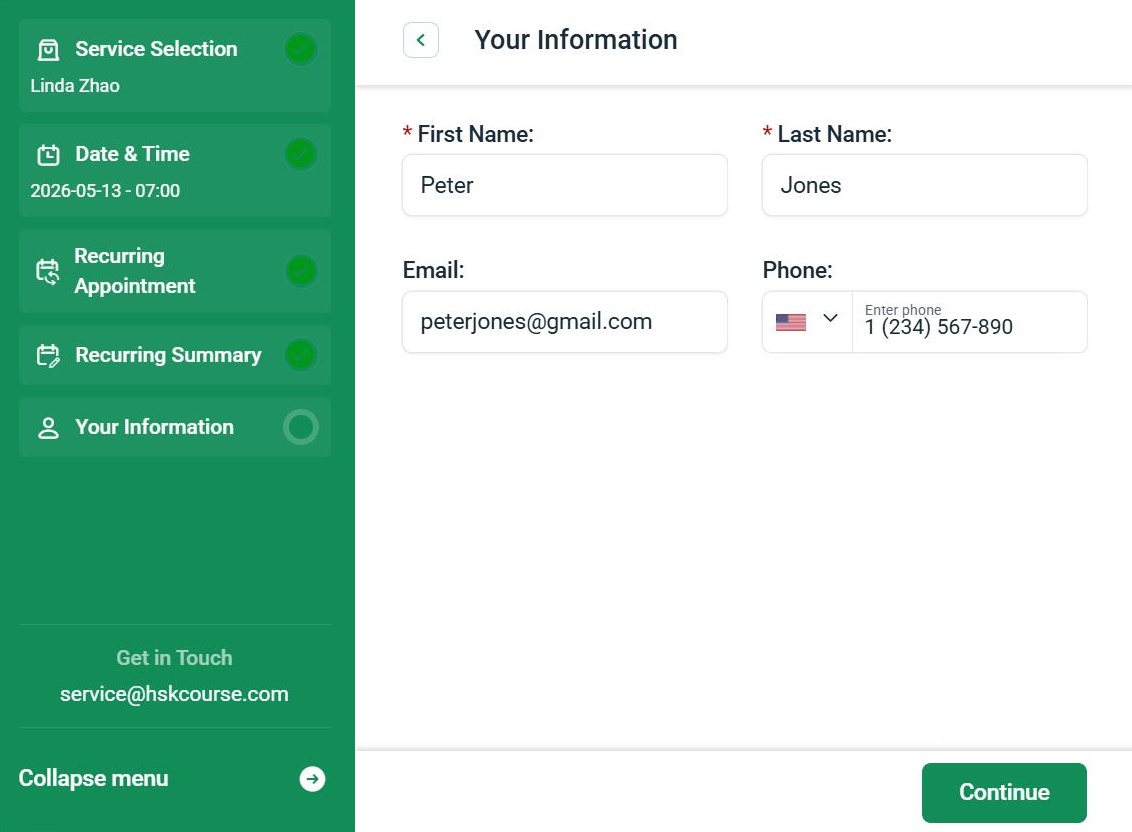Click the Service Selection shopping bag icon
The image size is (1132, 832).
coord(48,50)
